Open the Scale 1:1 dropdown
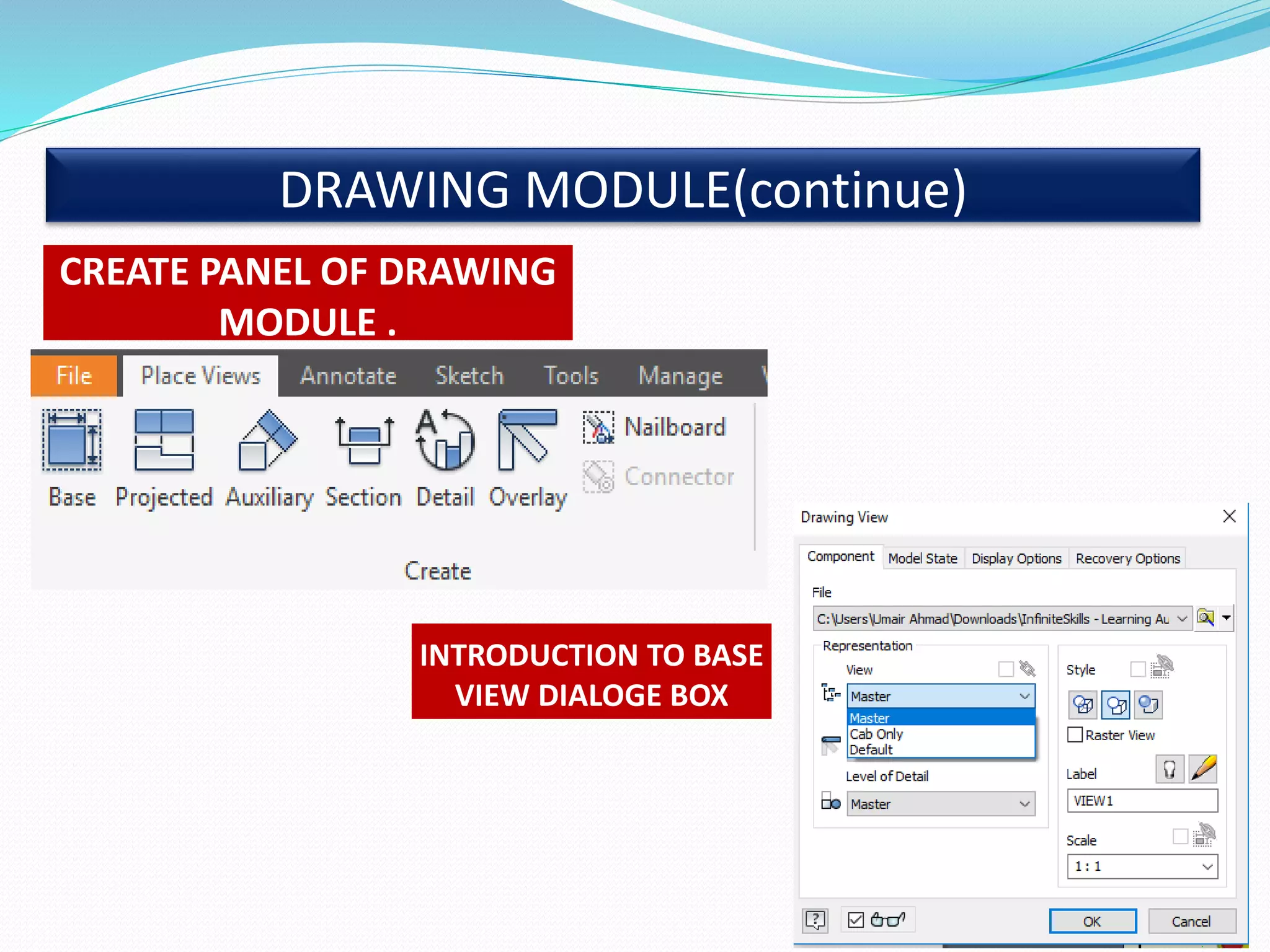Viewport: 1270px width, 952px height. pyautogui.click(x=1207, y=866)
